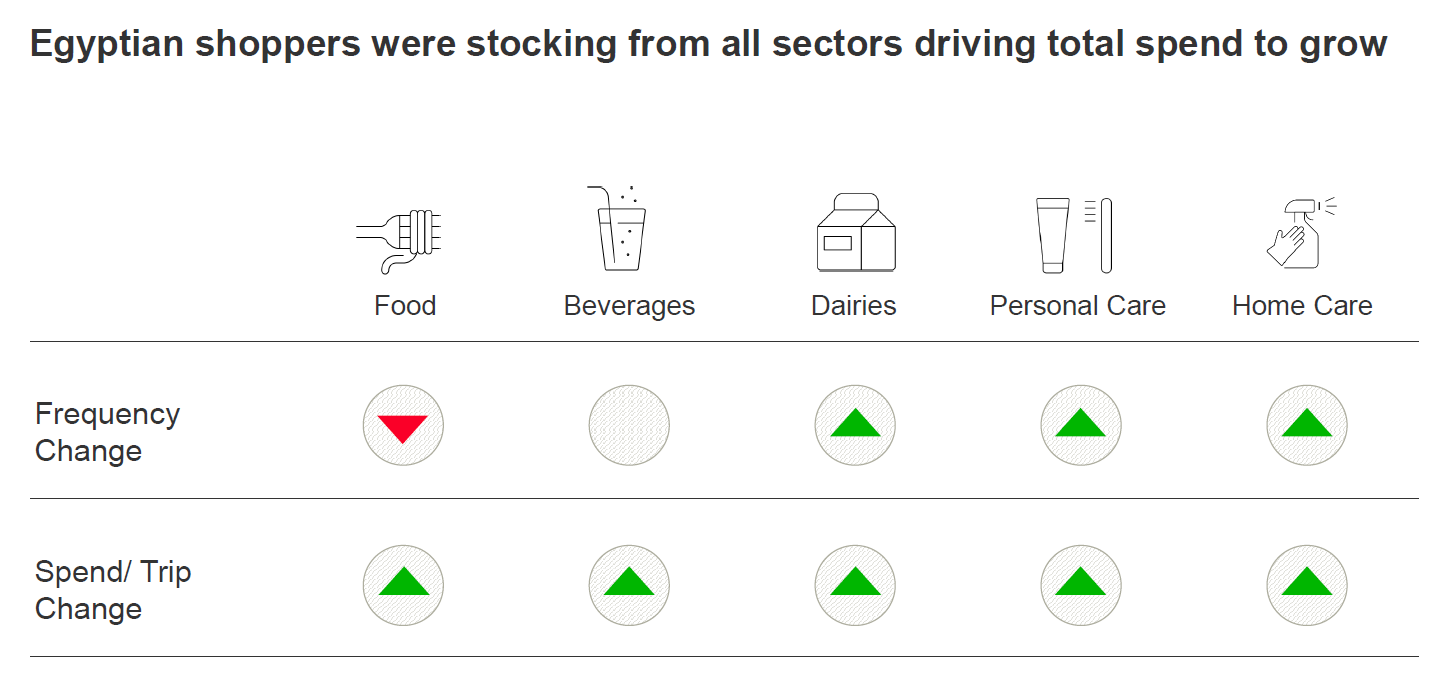Click the Dairies milk carton icon
The image size is (1439, 682).
(x=855, y=233)
